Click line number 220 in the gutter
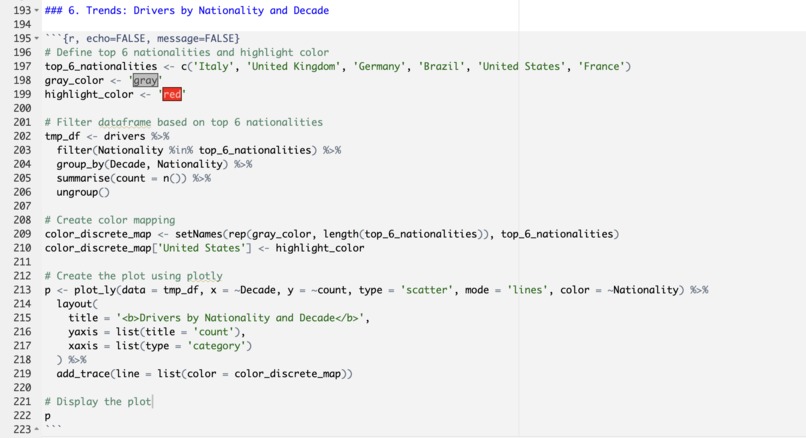 [x=22, y=388]
